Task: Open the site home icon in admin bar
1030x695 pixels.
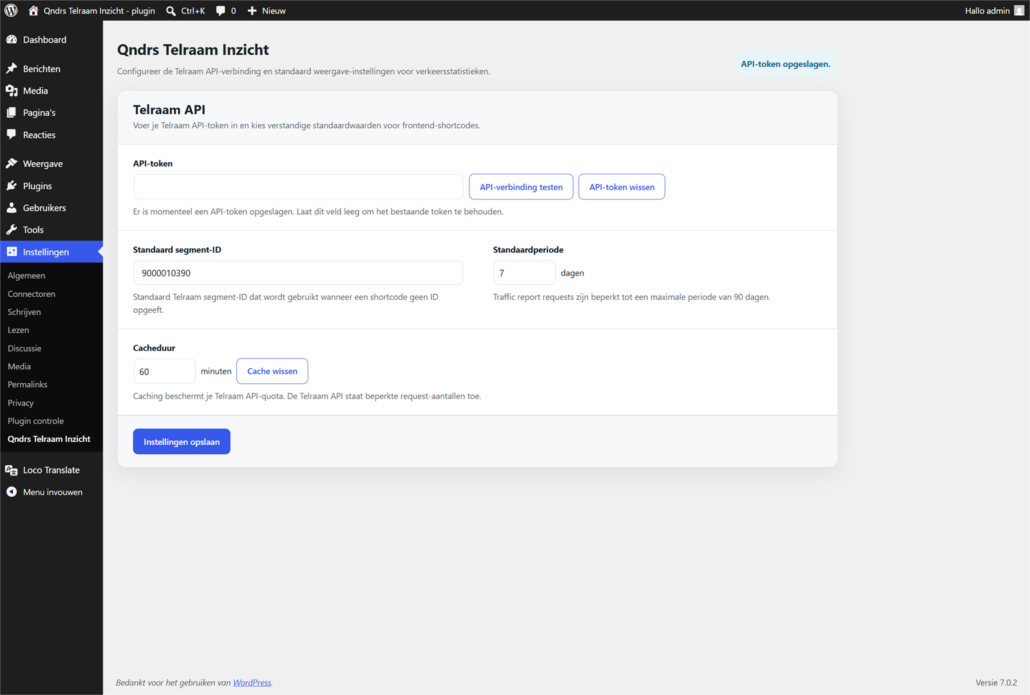Action: tap(34, 11)
